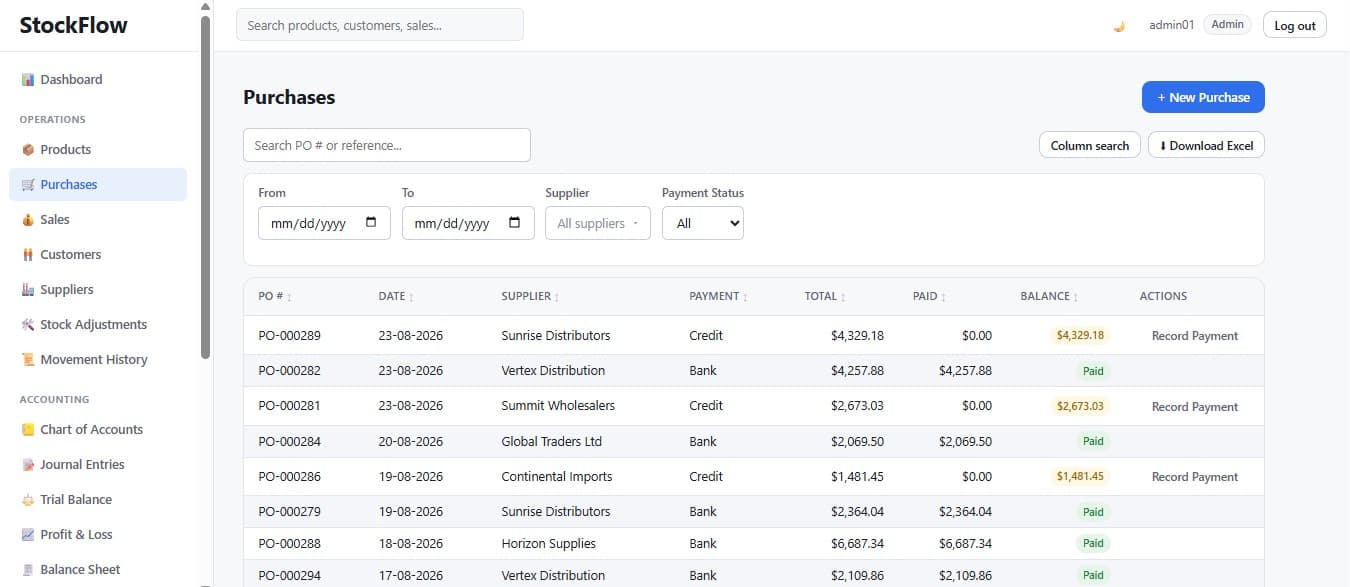Click the $6,687.34 total cell
Image resolution: width=1350 pixels, height=587 pixels.
pyautogui.click(x=857, y=544)
